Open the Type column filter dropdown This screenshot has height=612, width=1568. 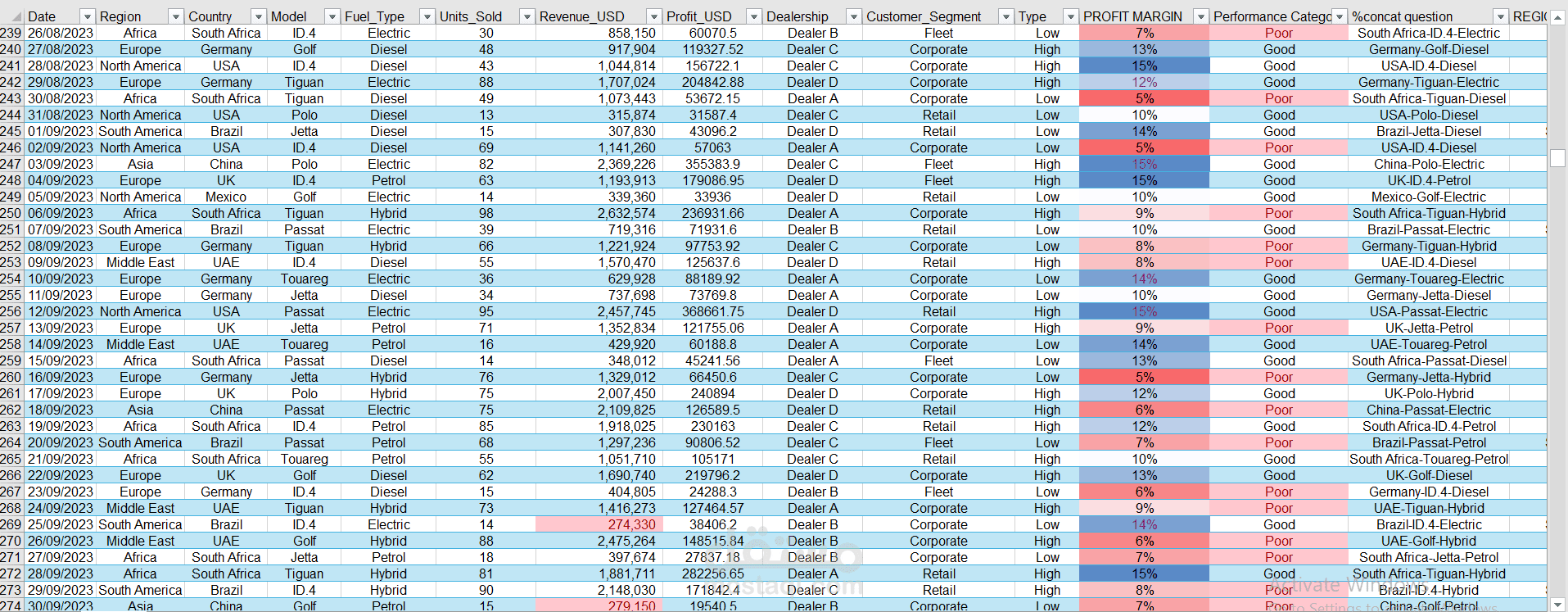click(1071, 16)
